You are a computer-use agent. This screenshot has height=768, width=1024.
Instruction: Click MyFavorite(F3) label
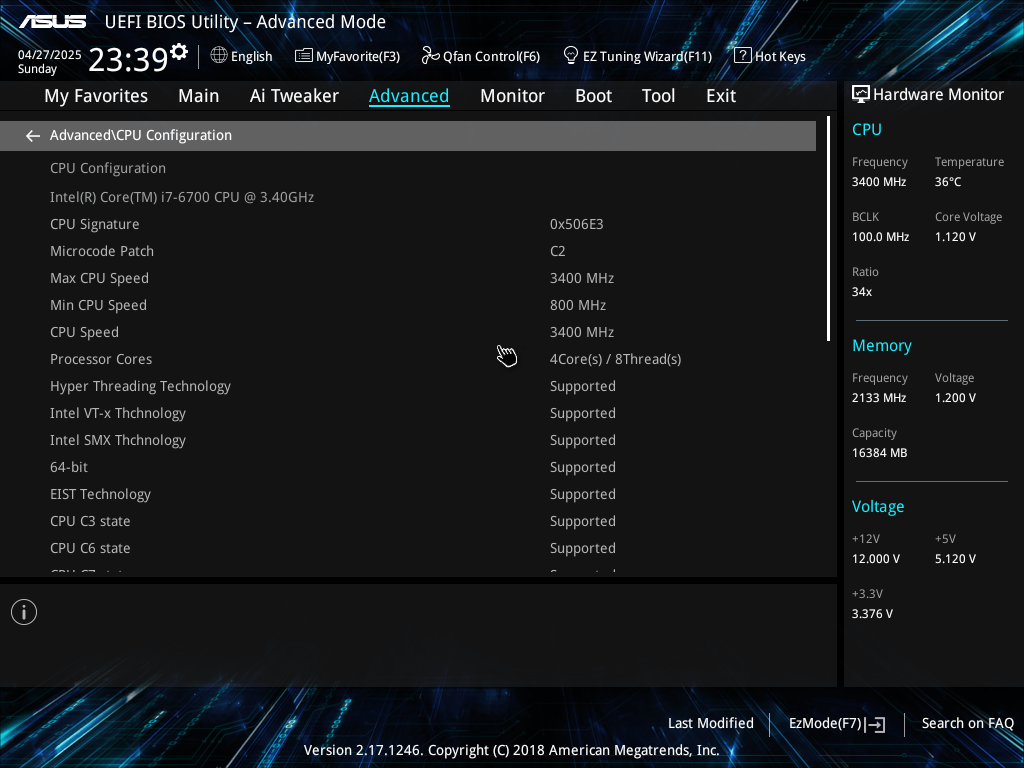pos(358,57)
